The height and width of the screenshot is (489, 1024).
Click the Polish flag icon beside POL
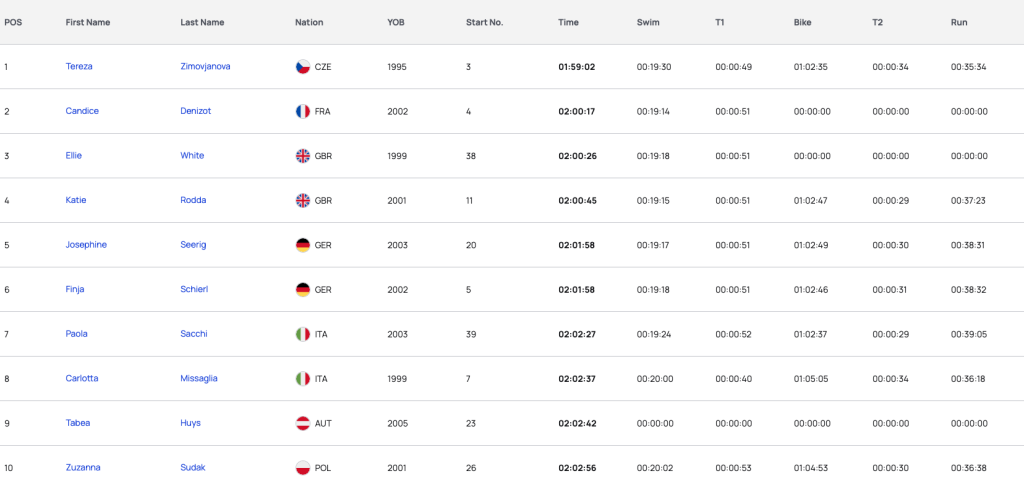coord(302,467)
